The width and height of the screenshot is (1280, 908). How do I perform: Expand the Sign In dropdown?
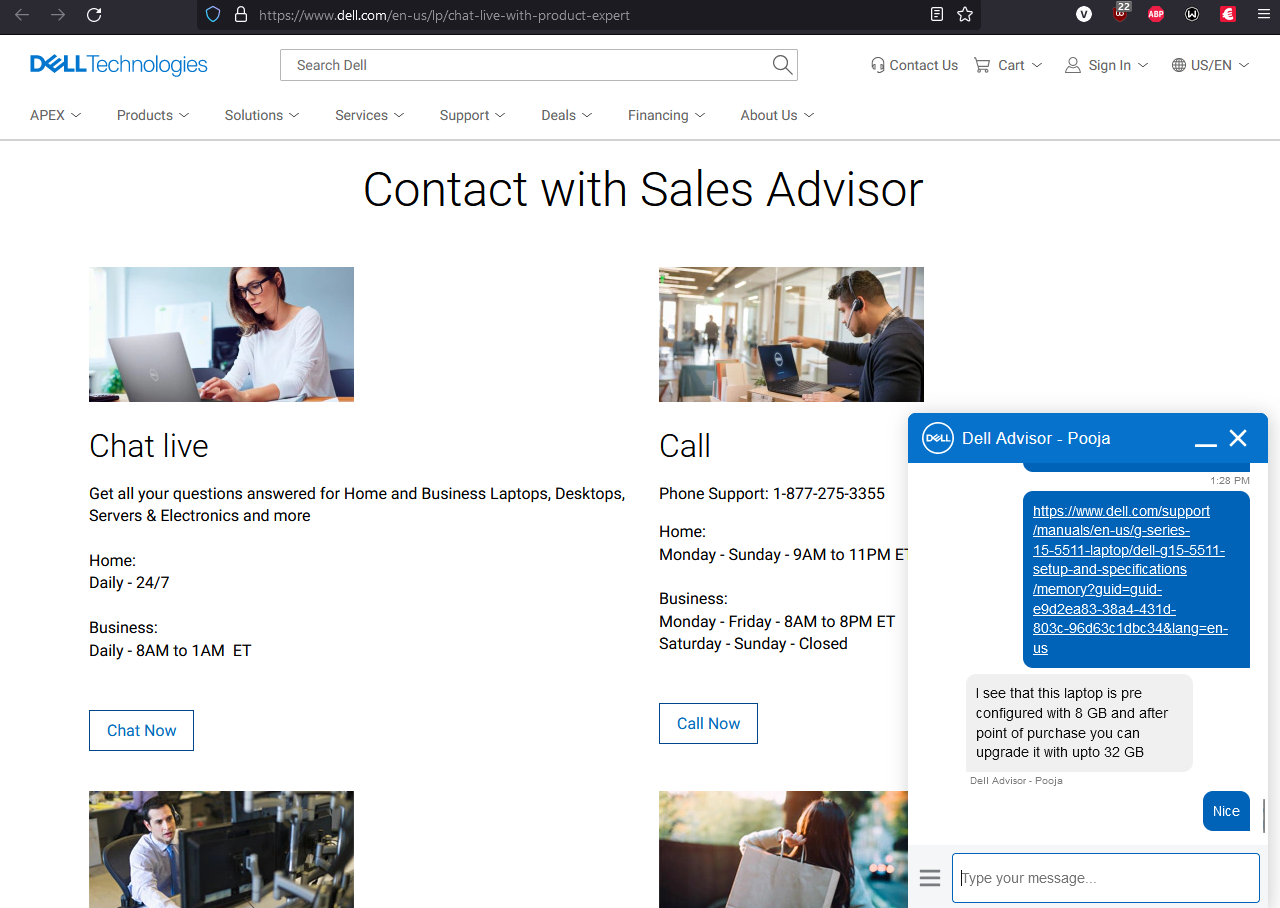[x=1107, y=65]
